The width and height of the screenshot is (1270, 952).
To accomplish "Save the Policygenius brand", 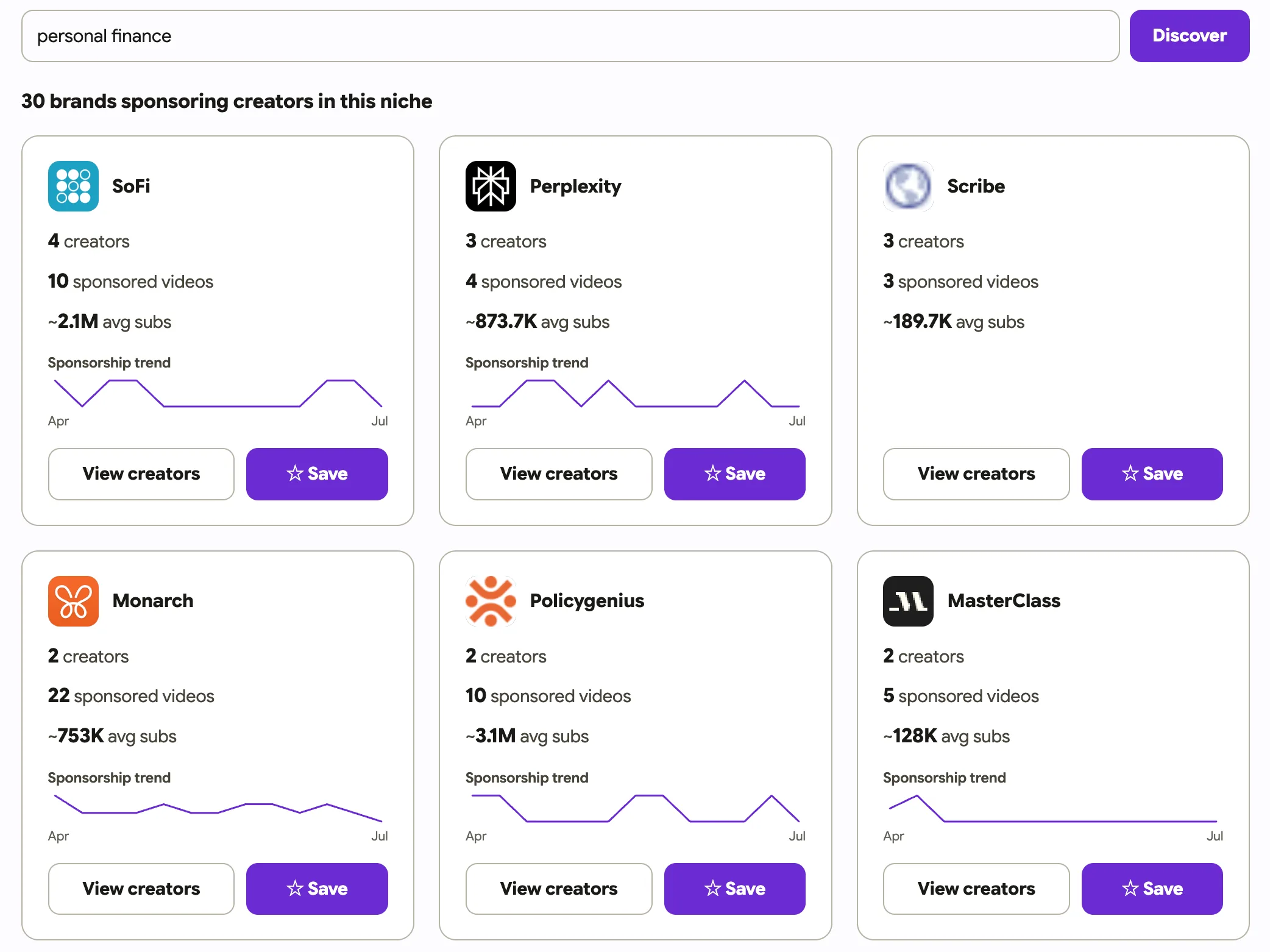I will coord(735,889).
